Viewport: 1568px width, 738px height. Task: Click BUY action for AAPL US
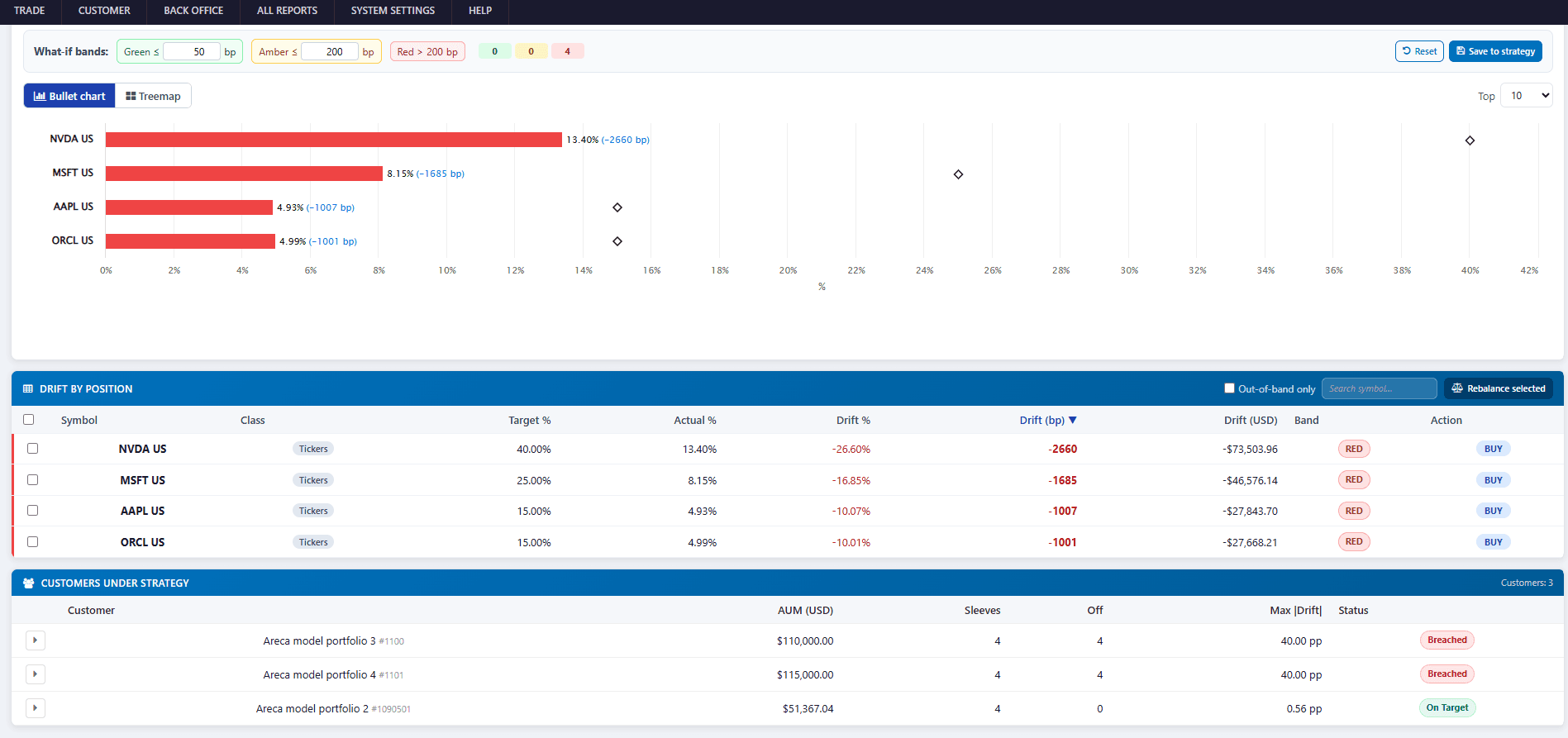pos(1493,511)
